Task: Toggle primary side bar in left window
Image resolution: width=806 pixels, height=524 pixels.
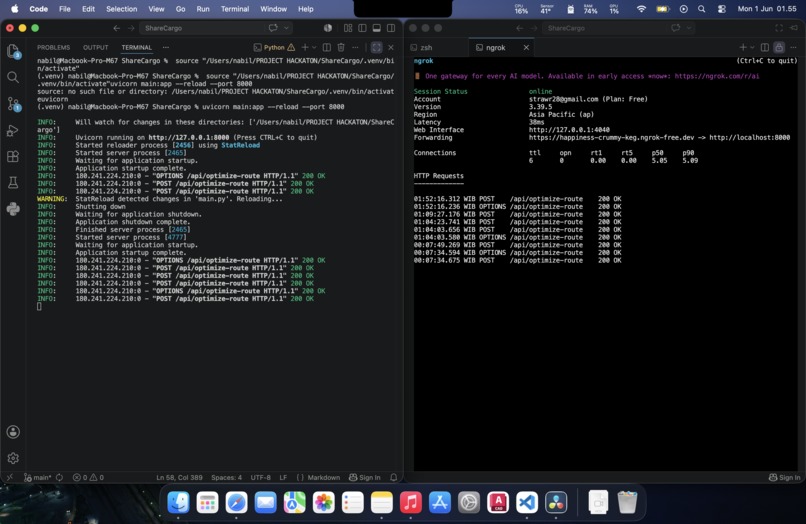Action: tap(362, 28)
